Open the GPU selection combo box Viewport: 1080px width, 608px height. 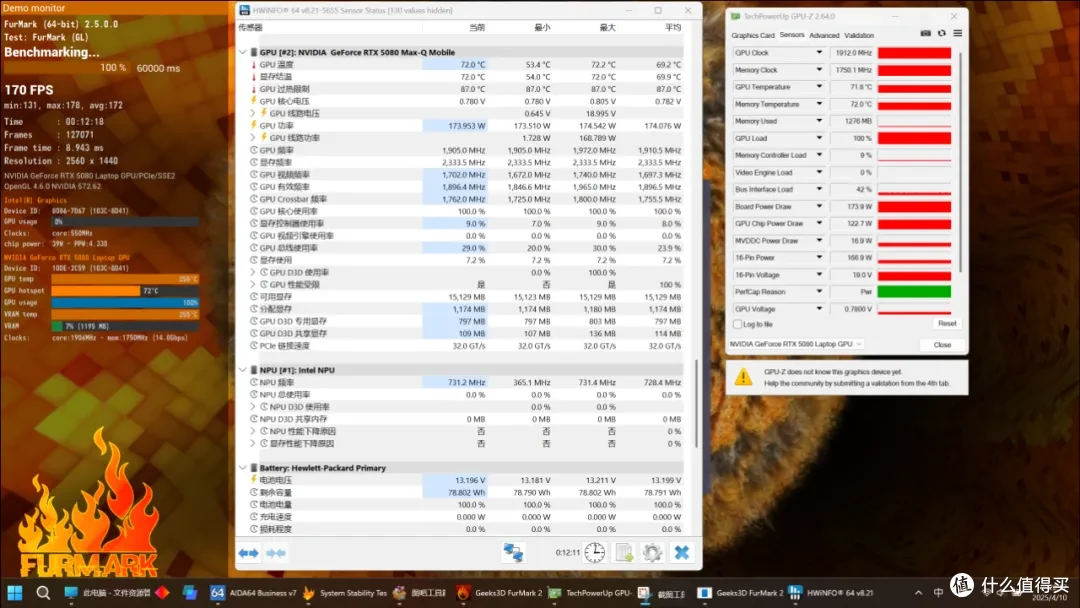796,344
